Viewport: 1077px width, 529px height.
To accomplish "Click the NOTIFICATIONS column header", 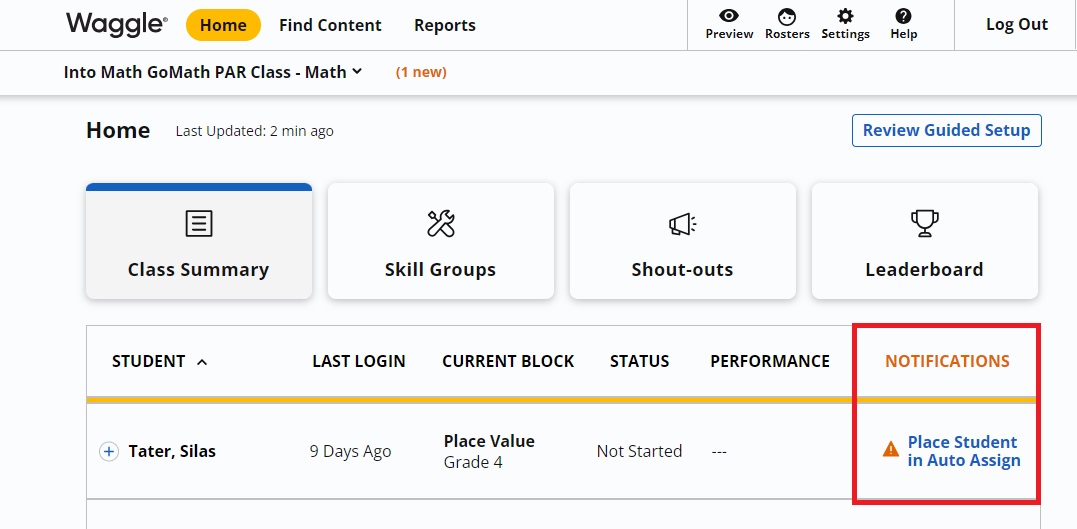I will (947, 361).
